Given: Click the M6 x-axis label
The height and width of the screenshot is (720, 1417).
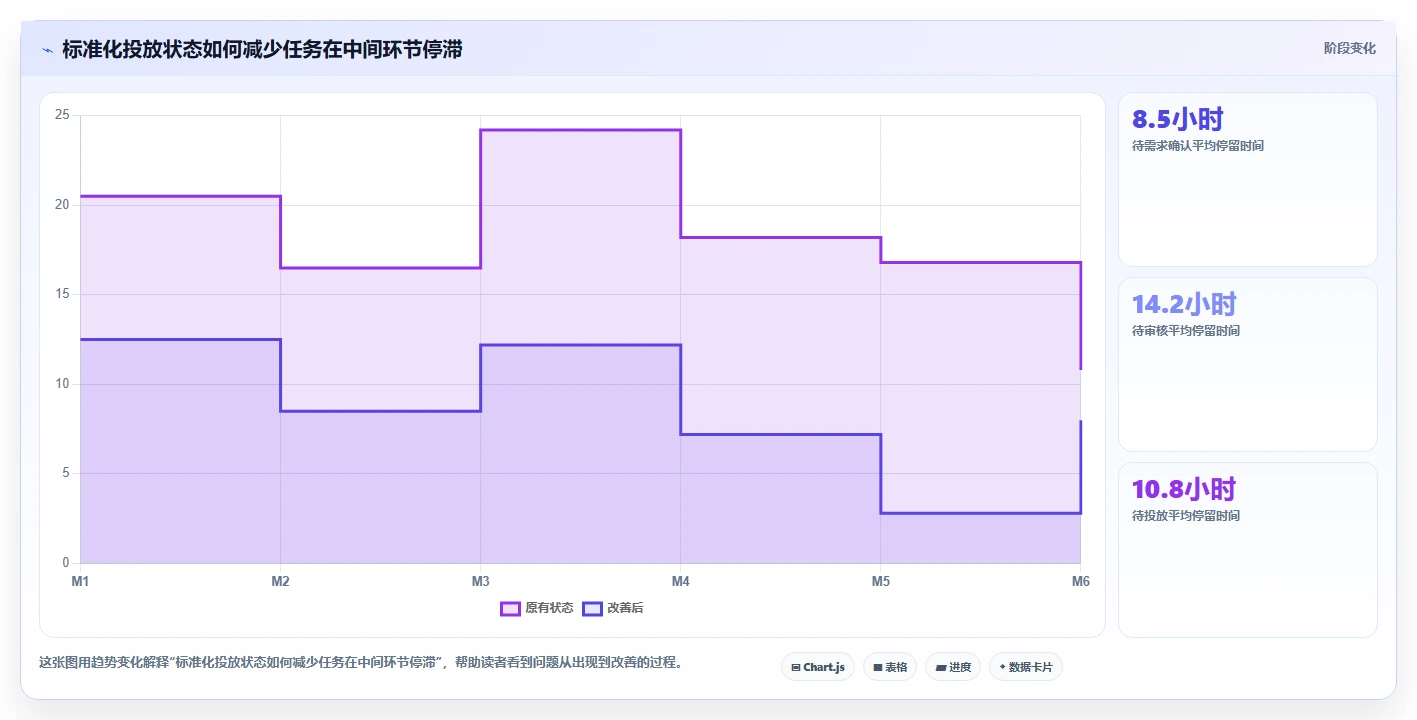Looking at the screenshot, I should point(1081,581).
